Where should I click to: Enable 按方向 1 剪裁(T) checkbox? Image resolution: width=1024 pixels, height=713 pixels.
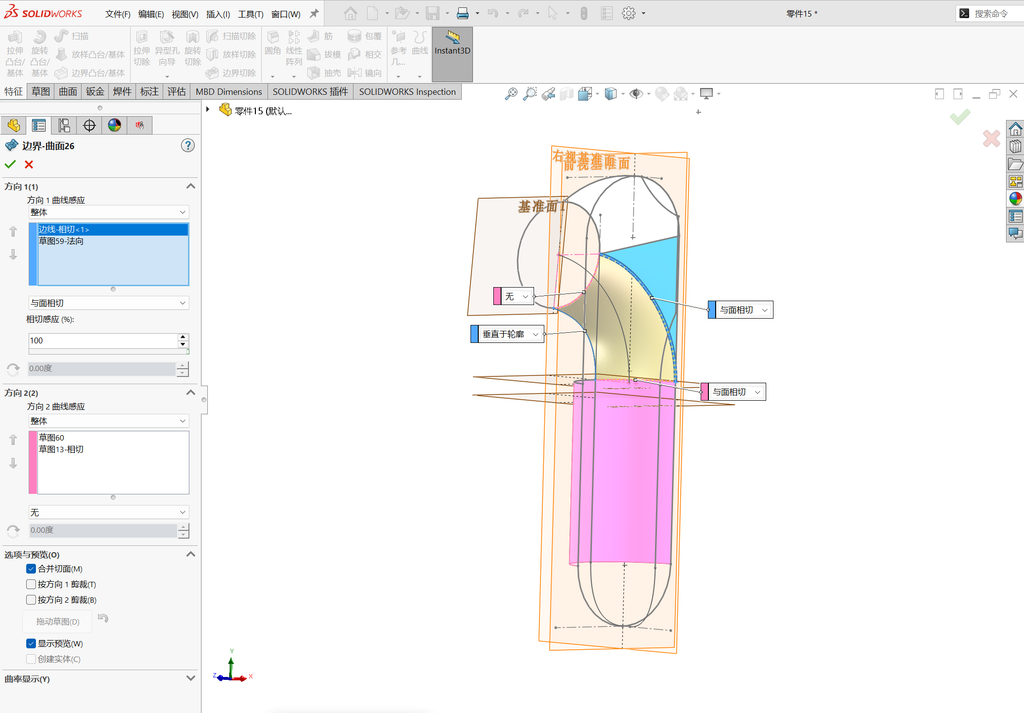point(31,584)
